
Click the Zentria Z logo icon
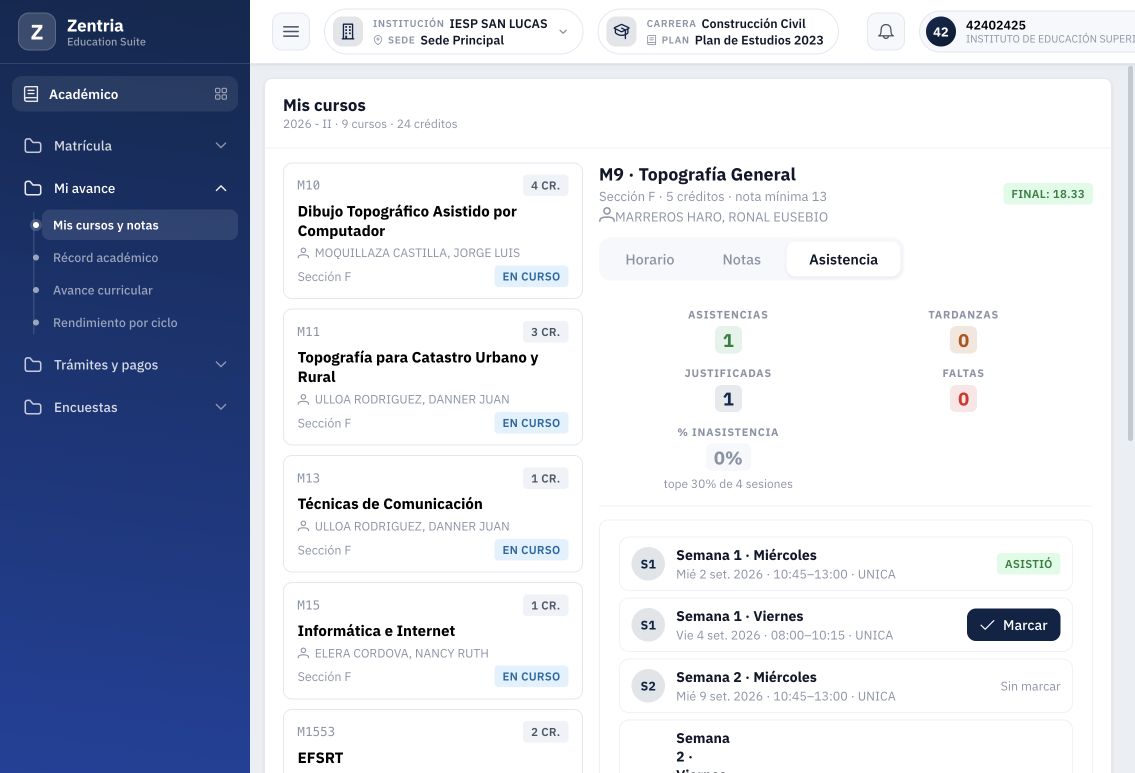point(37,32)
